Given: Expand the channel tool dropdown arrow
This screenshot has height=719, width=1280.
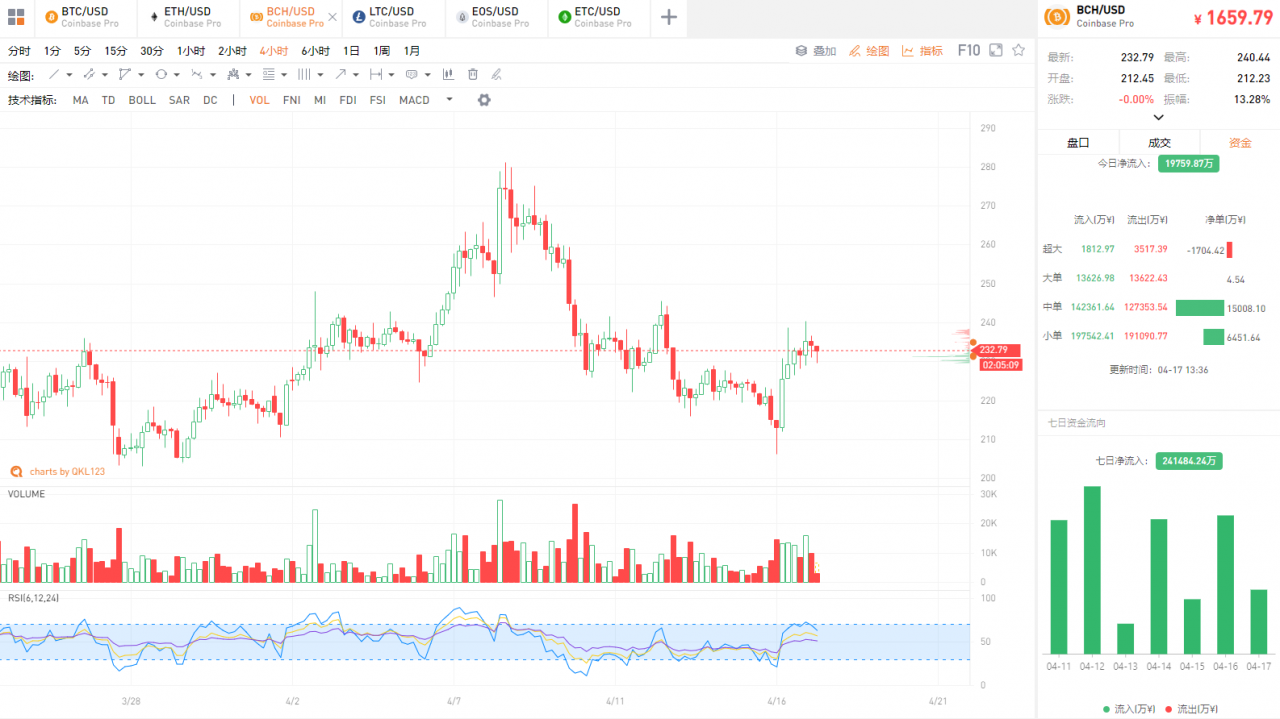Looking at the screenshot, I should 105,75.
